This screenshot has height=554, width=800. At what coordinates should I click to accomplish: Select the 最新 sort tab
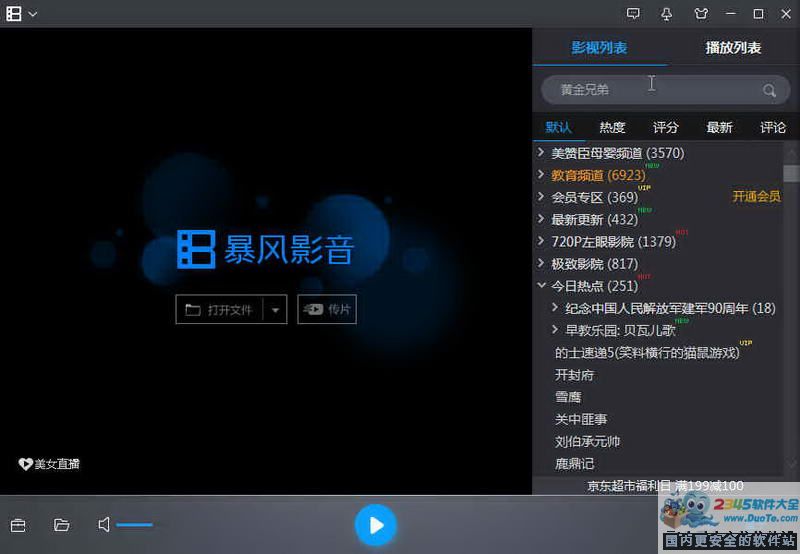click(x=719, y=127)
